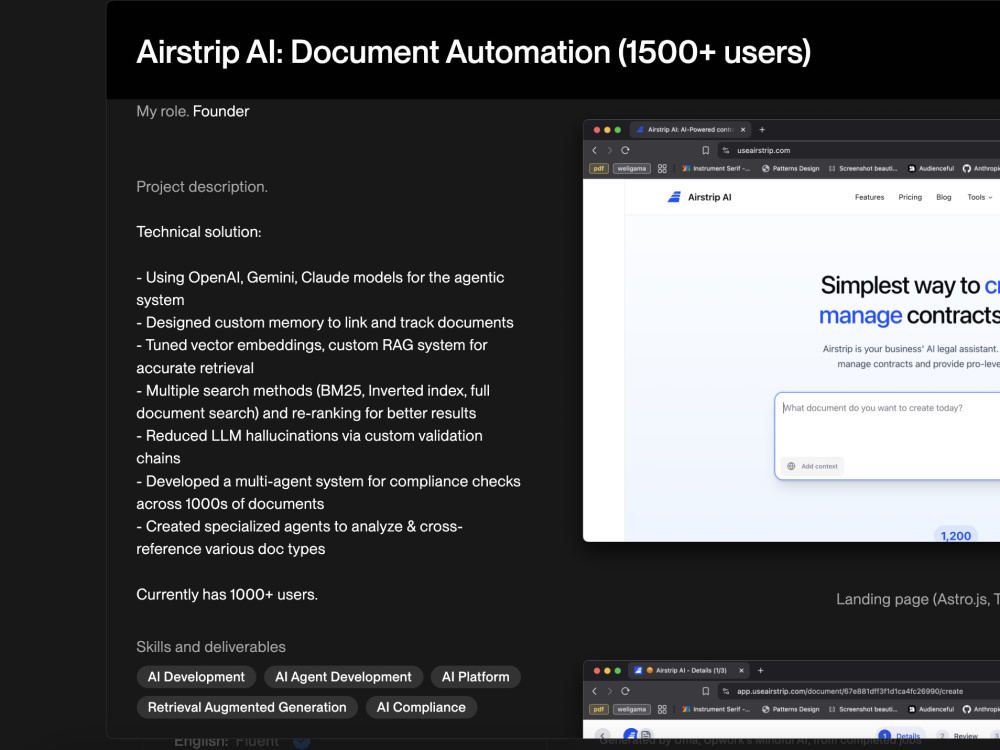Click the forward arrow in the useairstrip.com browser
This screenshot has width=1000, height=750.
[610, 151]
